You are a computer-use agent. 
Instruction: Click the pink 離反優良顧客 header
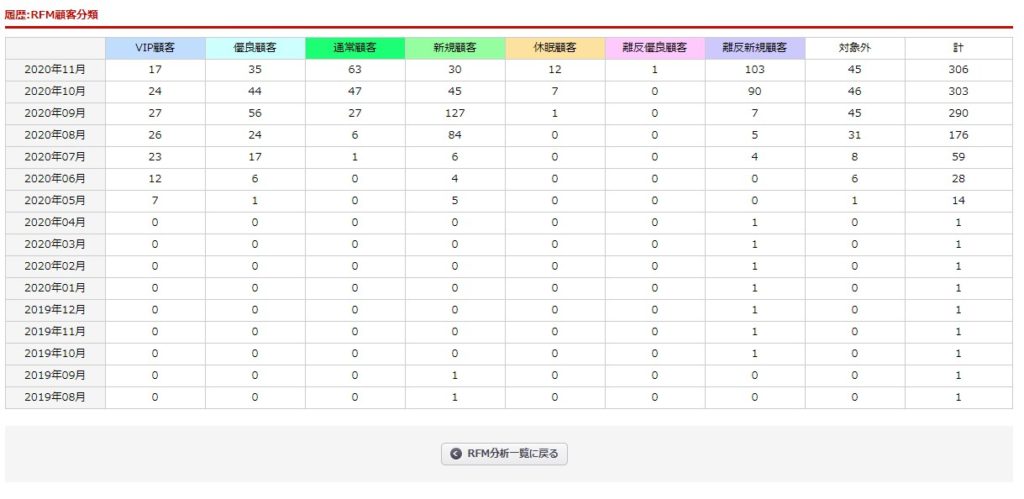pyautogui.click(x=655, y=48)
